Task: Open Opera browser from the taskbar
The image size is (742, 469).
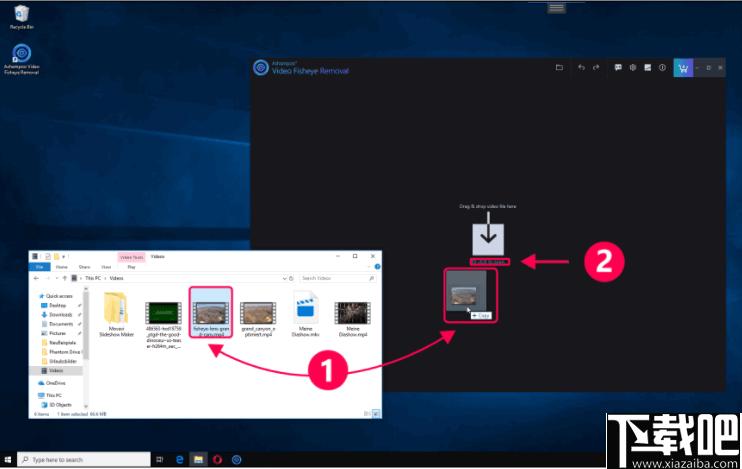Action: (217, 459)
